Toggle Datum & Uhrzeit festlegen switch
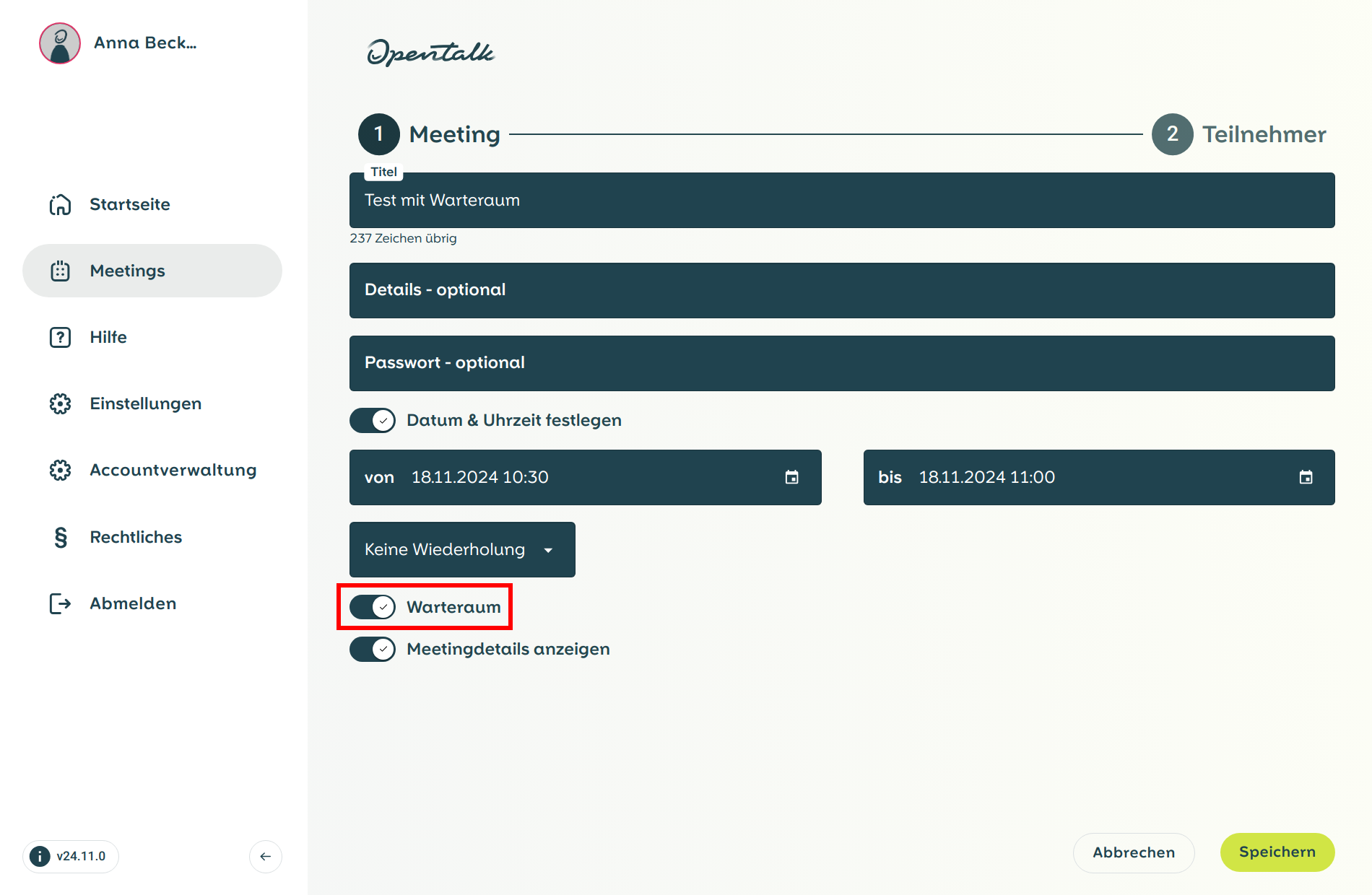Viewport: 1372px width, 895px height. pyautogui.click(x=373, y=420)
